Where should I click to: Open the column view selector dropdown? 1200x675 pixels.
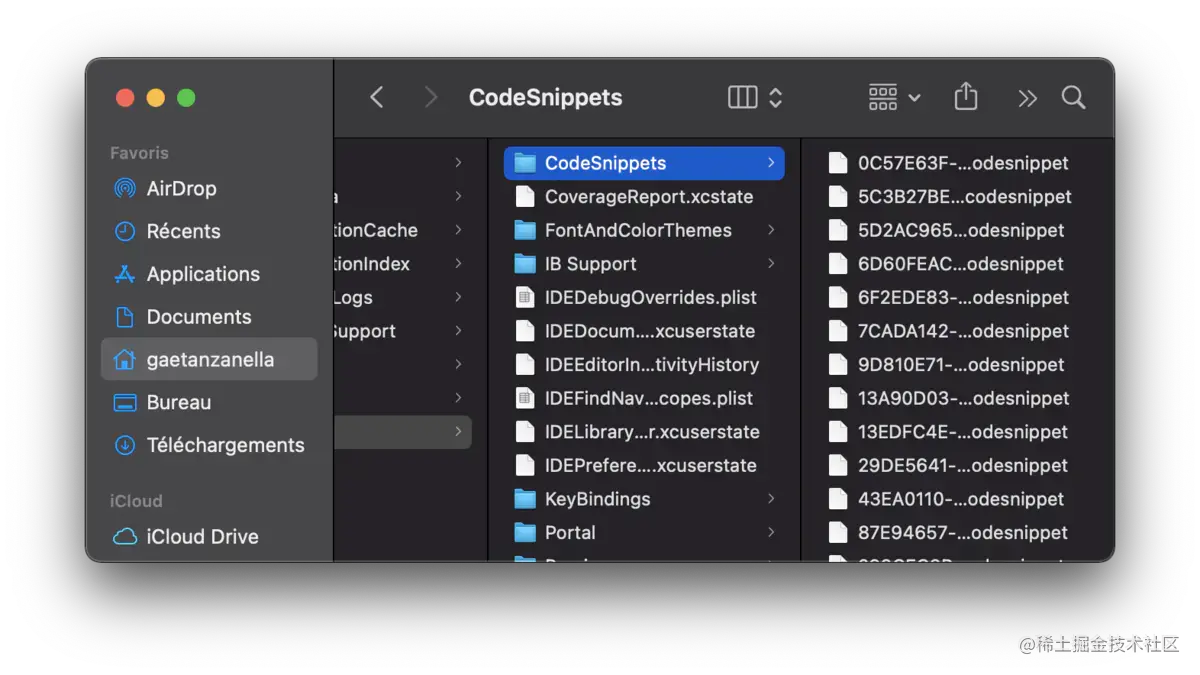(x=753, y=96)
